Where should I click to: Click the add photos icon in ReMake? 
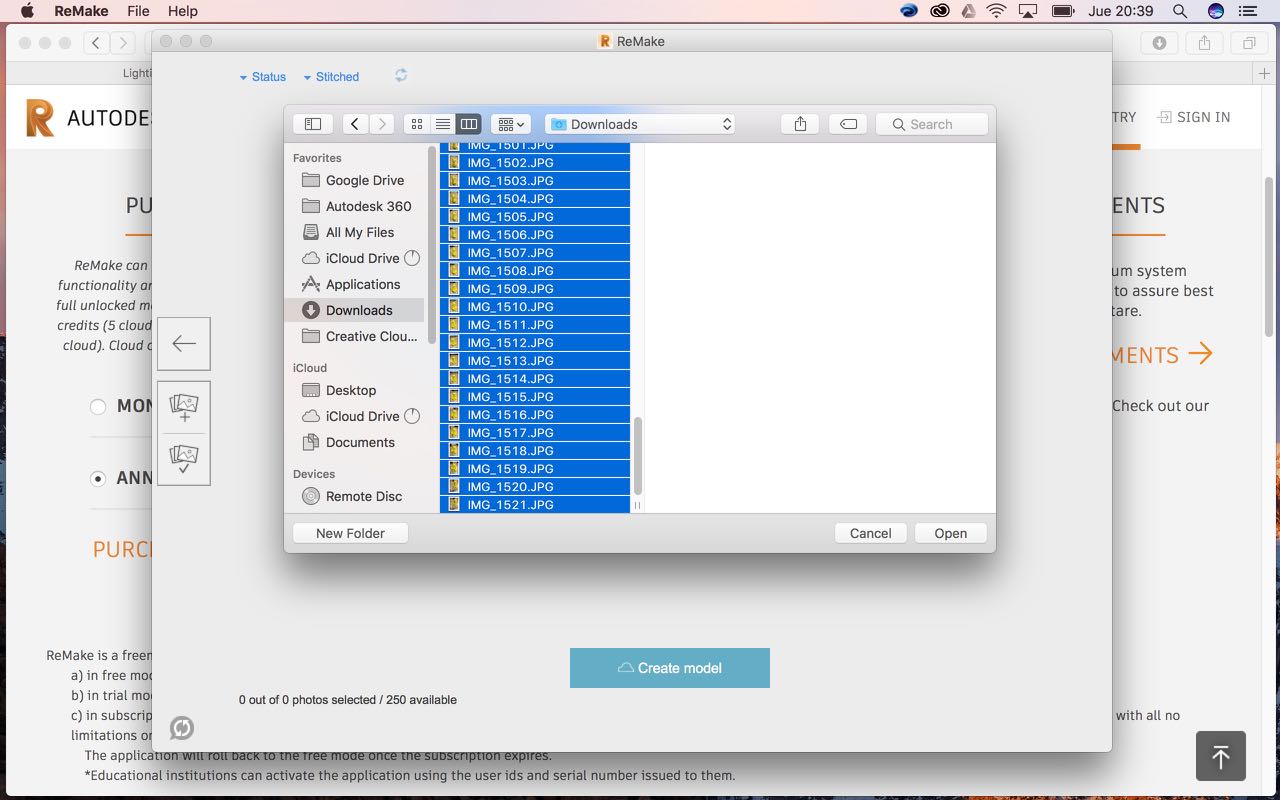[184, 408]
